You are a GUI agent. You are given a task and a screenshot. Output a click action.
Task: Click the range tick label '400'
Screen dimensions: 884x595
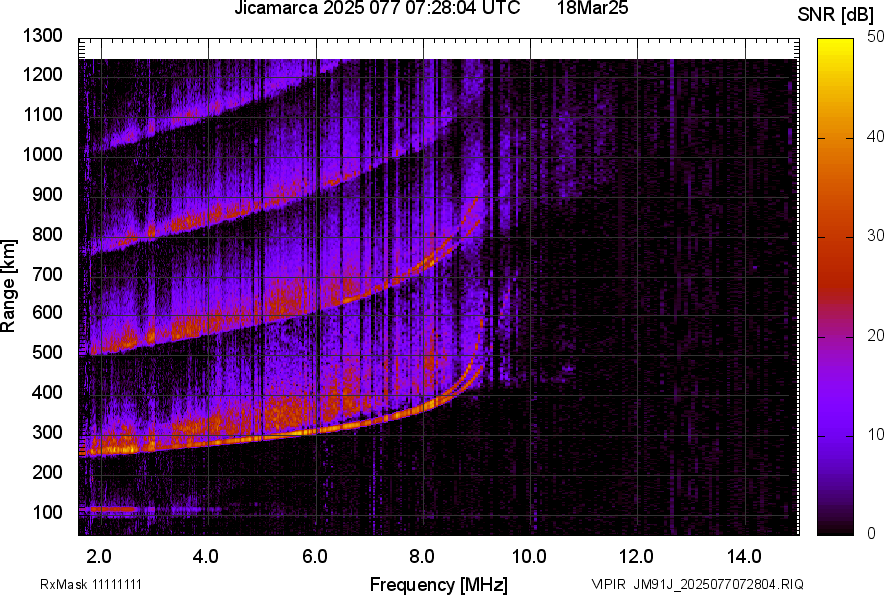click(47, 392)
